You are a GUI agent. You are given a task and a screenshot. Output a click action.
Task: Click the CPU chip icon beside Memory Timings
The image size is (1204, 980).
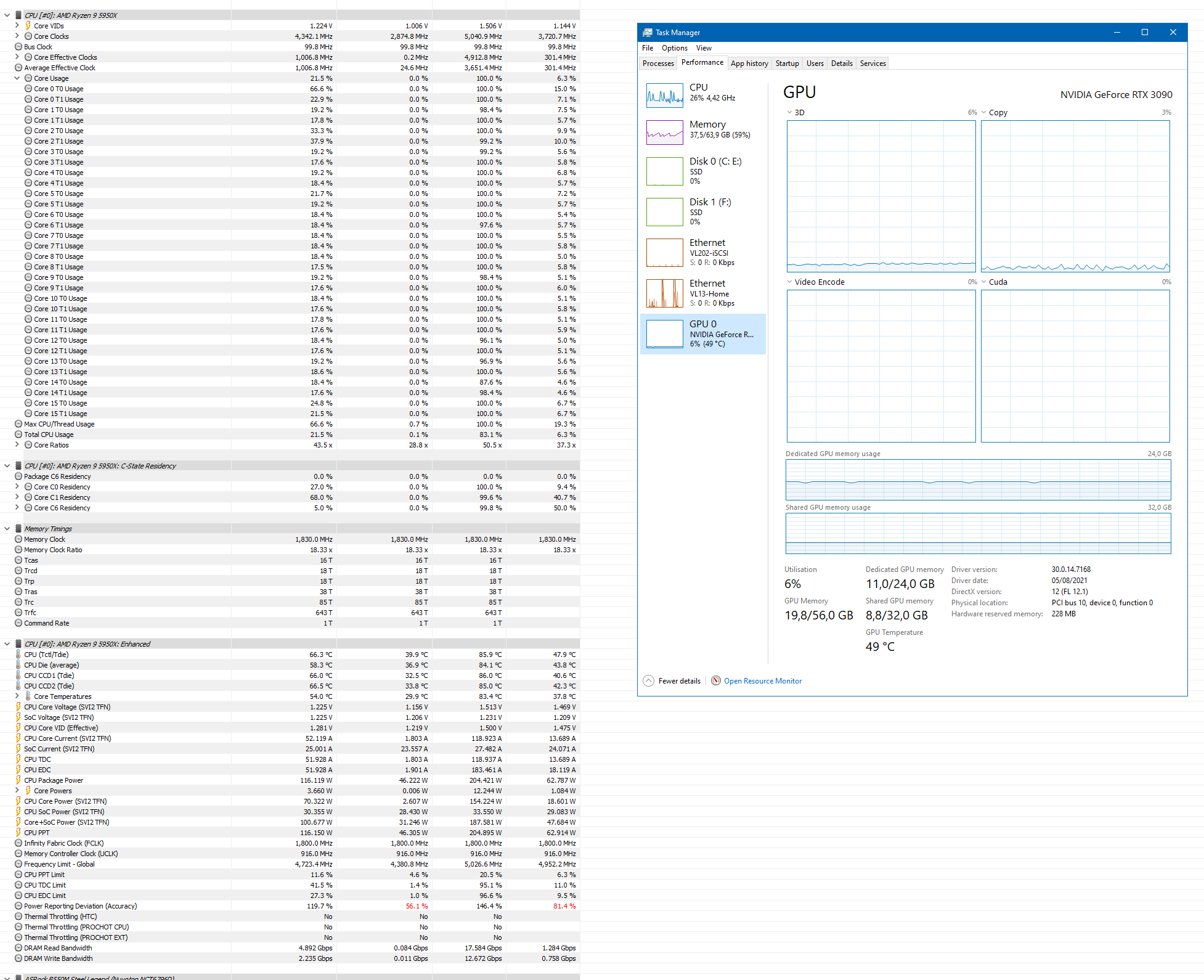(18, 529)
